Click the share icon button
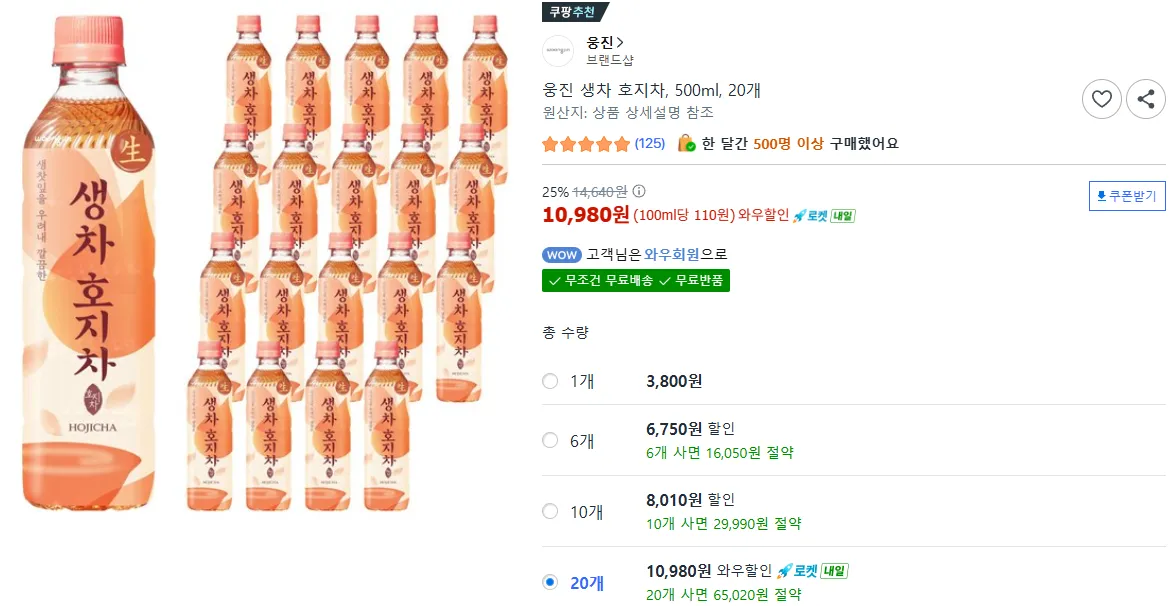 pyautogui.click(x=1145, y=99)
